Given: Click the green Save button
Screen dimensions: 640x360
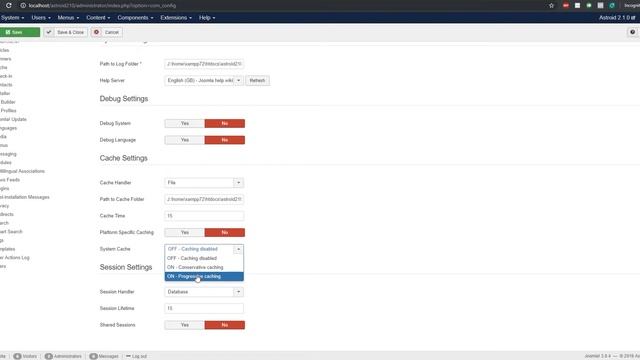Looking at the screenshot, I should (20, 32).
